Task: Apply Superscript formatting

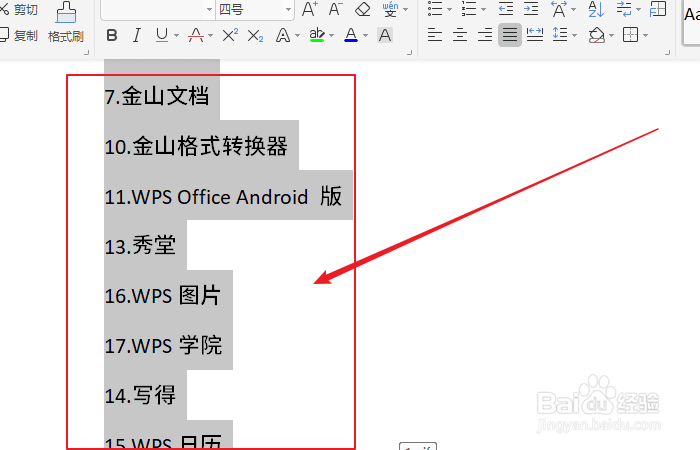Action: click(x=230, y=35)
